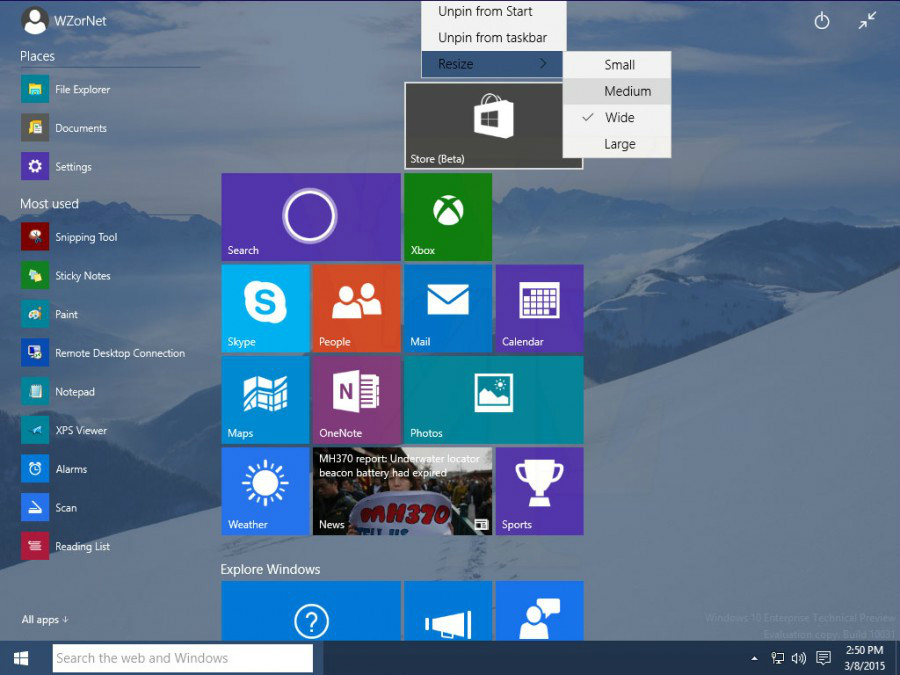
Task: Open the Maps tile
Action: [265, 399]
